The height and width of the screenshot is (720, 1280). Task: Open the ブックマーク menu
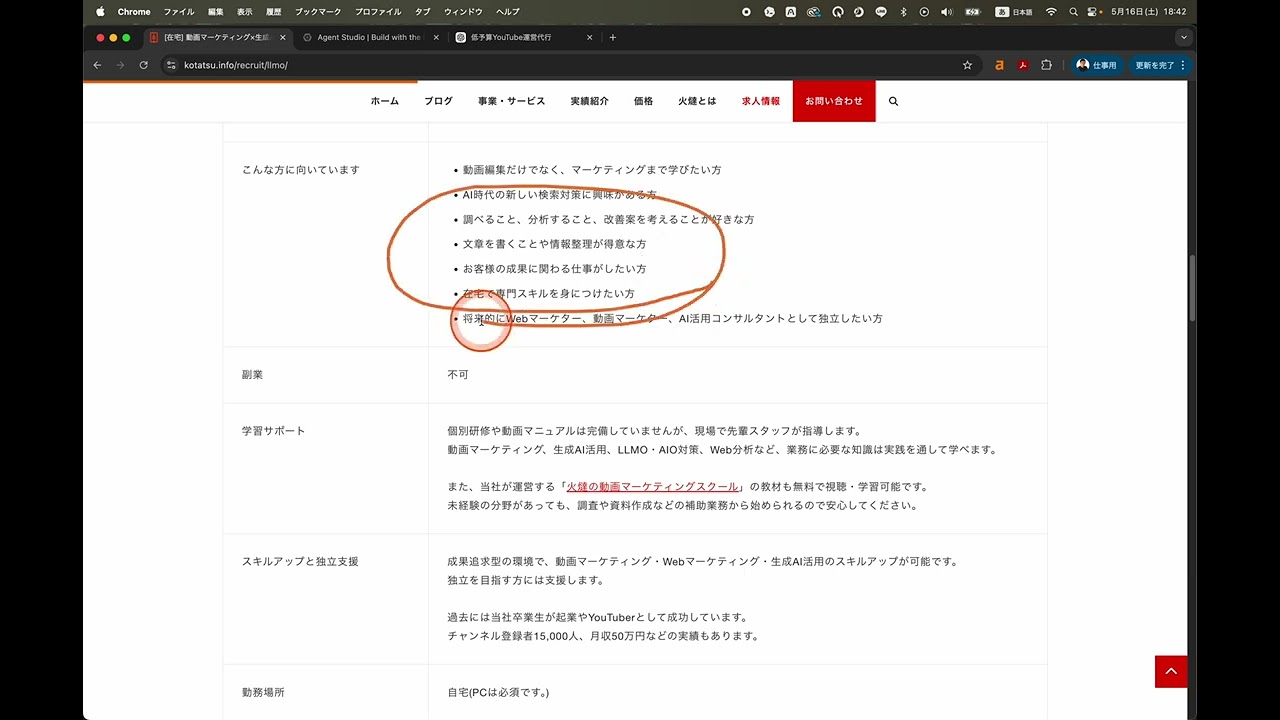pos(319,12)
